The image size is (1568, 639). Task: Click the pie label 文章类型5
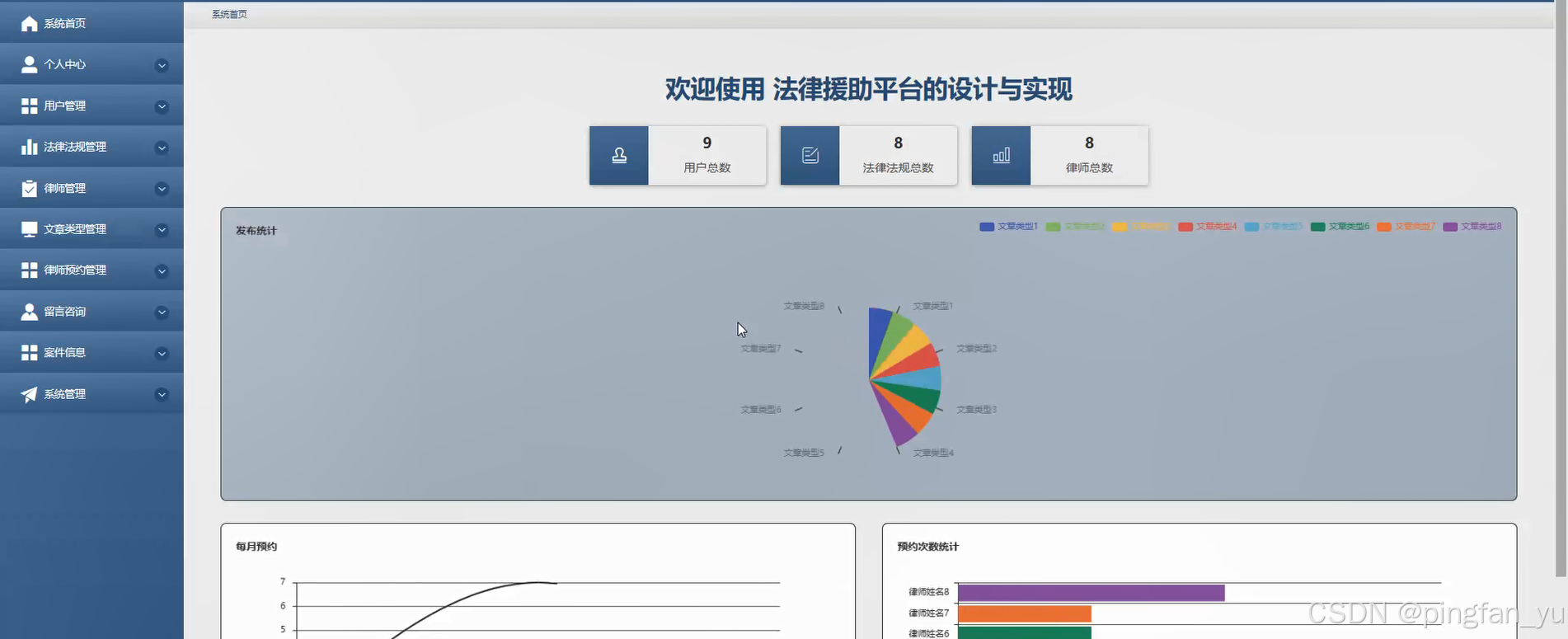point(803,453)
